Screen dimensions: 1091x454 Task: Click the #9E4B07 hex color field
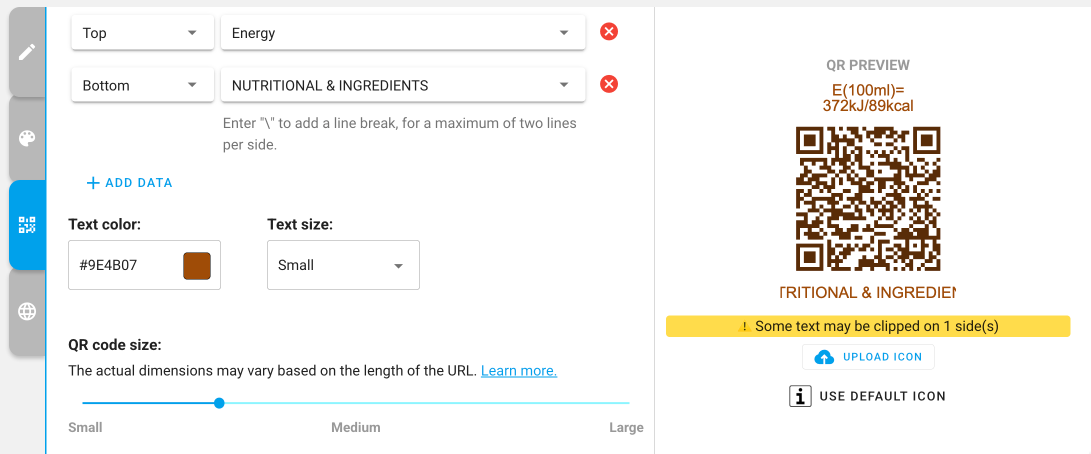[123, 266]
